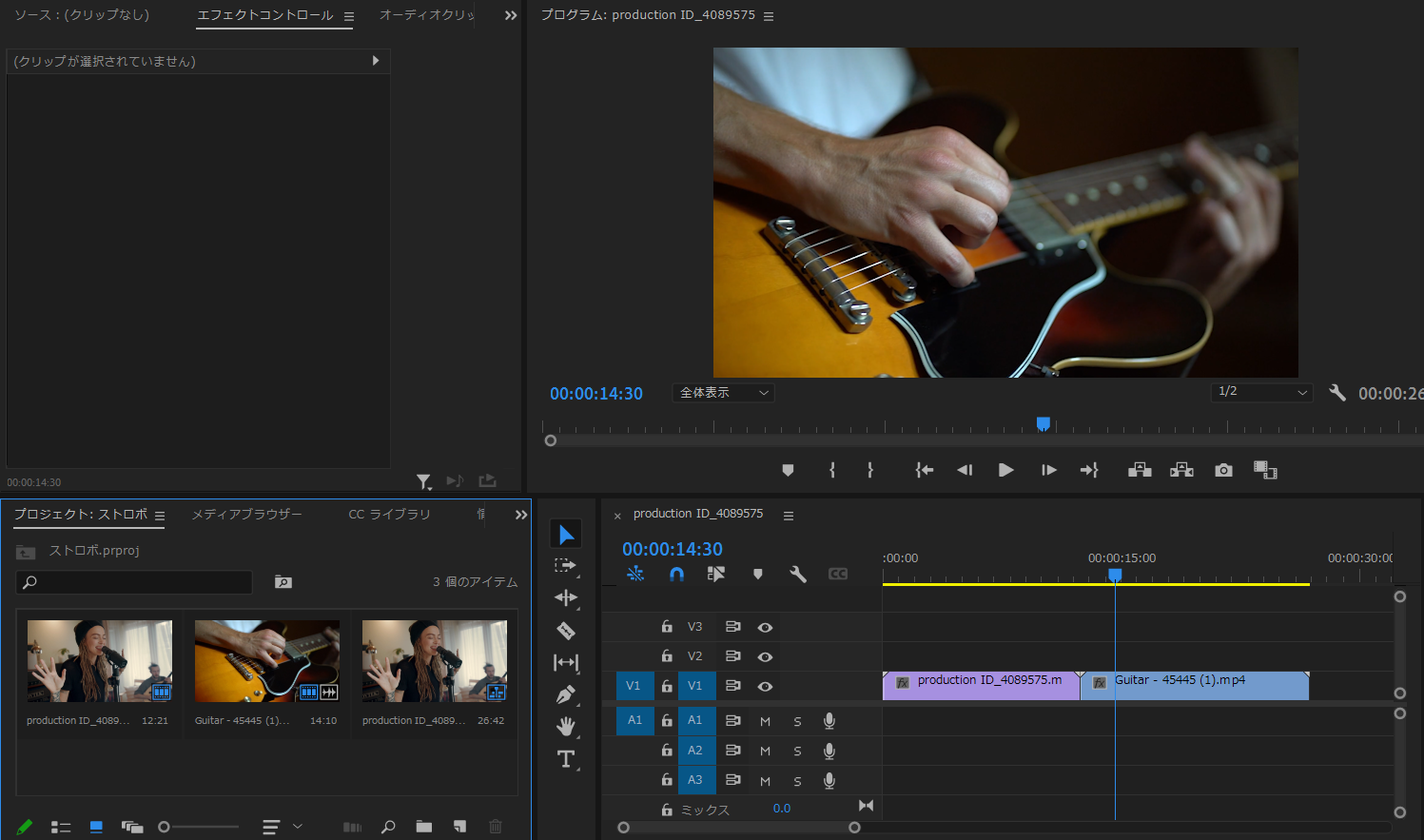Open the comparison view button
Viewport: 1424px width, 840px height.
point(1265,470)
